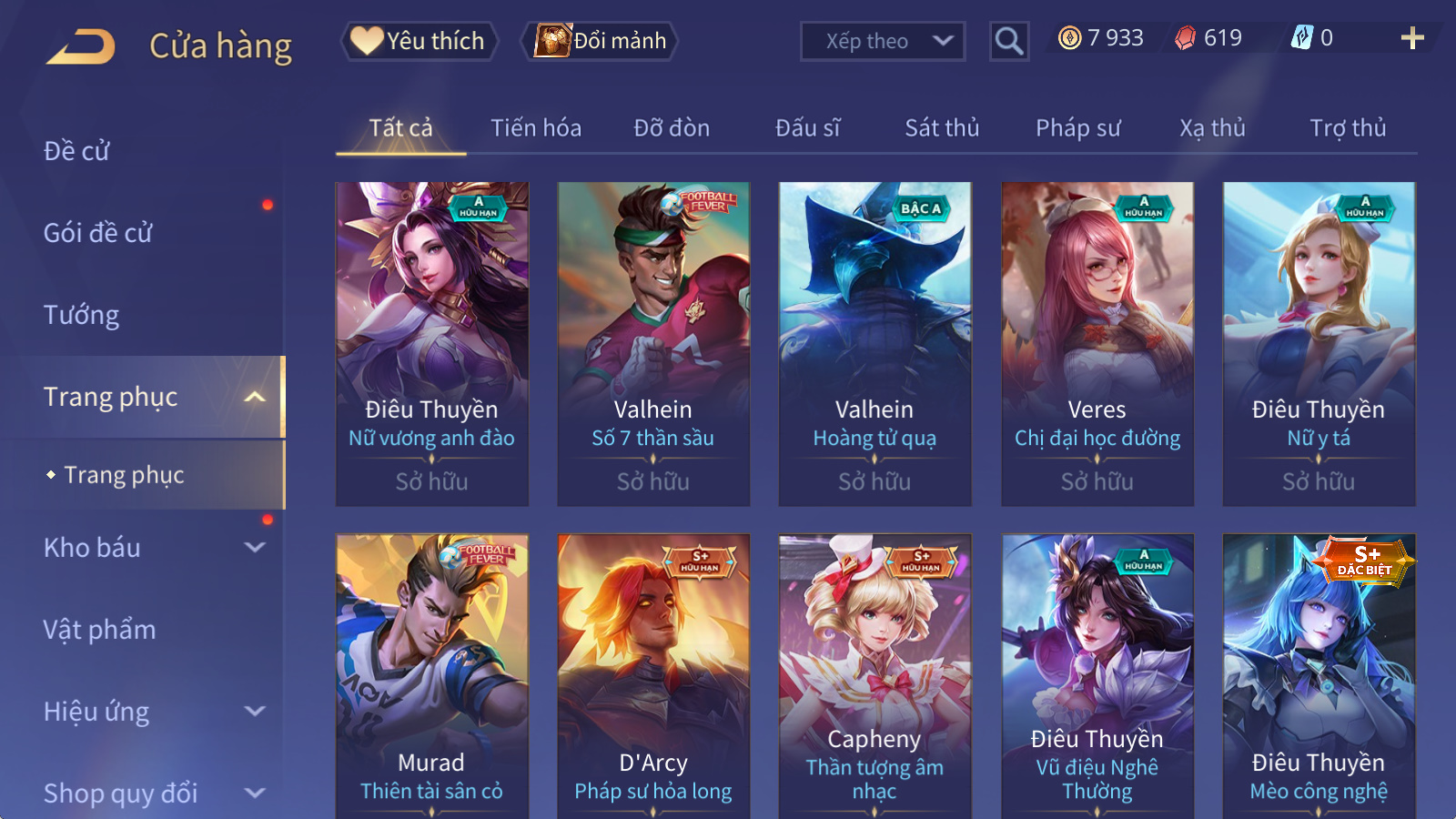Open Đổi mảnh fragment exchange

[x=599, y=41]
